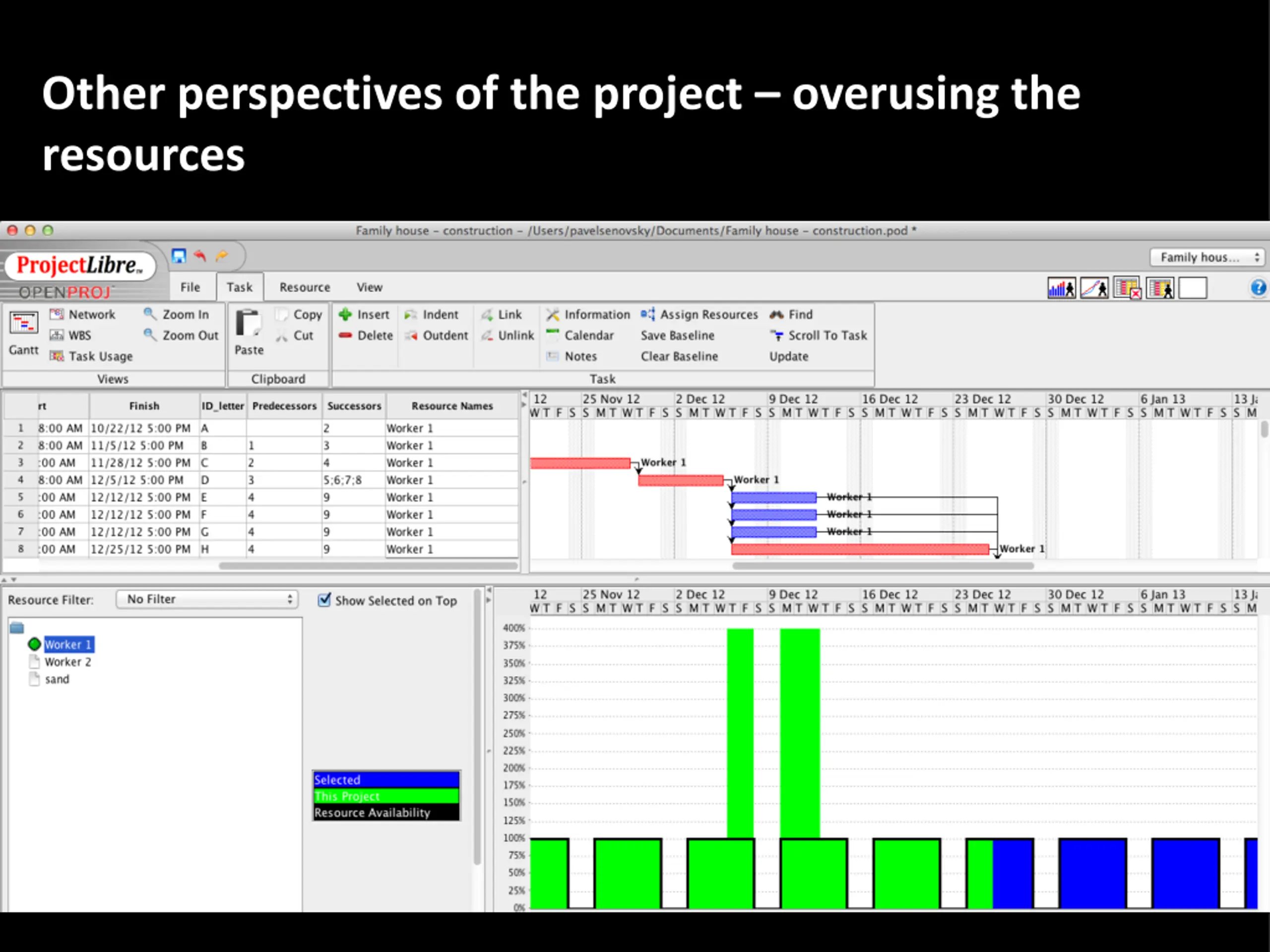1270x952 pixels.
Task: Click the Gantt chart horizontal scrollbar
Action: 883,566
